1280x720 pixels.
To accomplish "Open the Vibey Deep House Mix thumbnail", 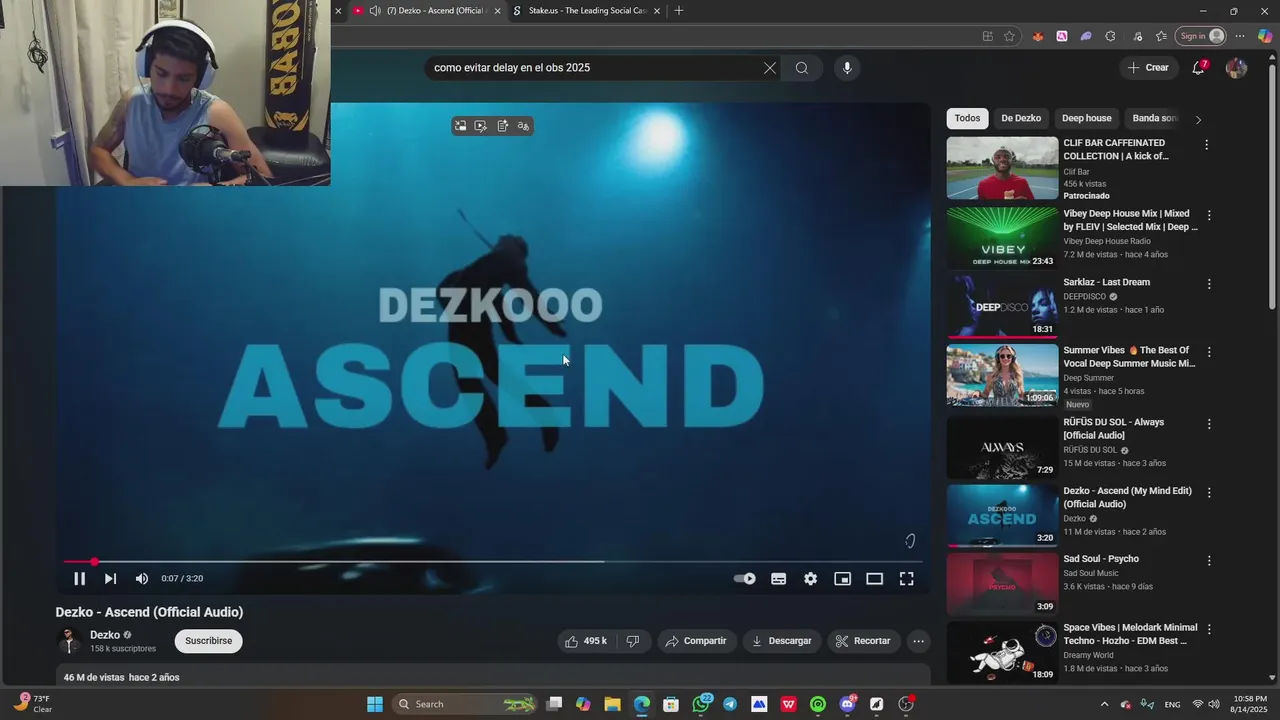I will point(1002,237).
